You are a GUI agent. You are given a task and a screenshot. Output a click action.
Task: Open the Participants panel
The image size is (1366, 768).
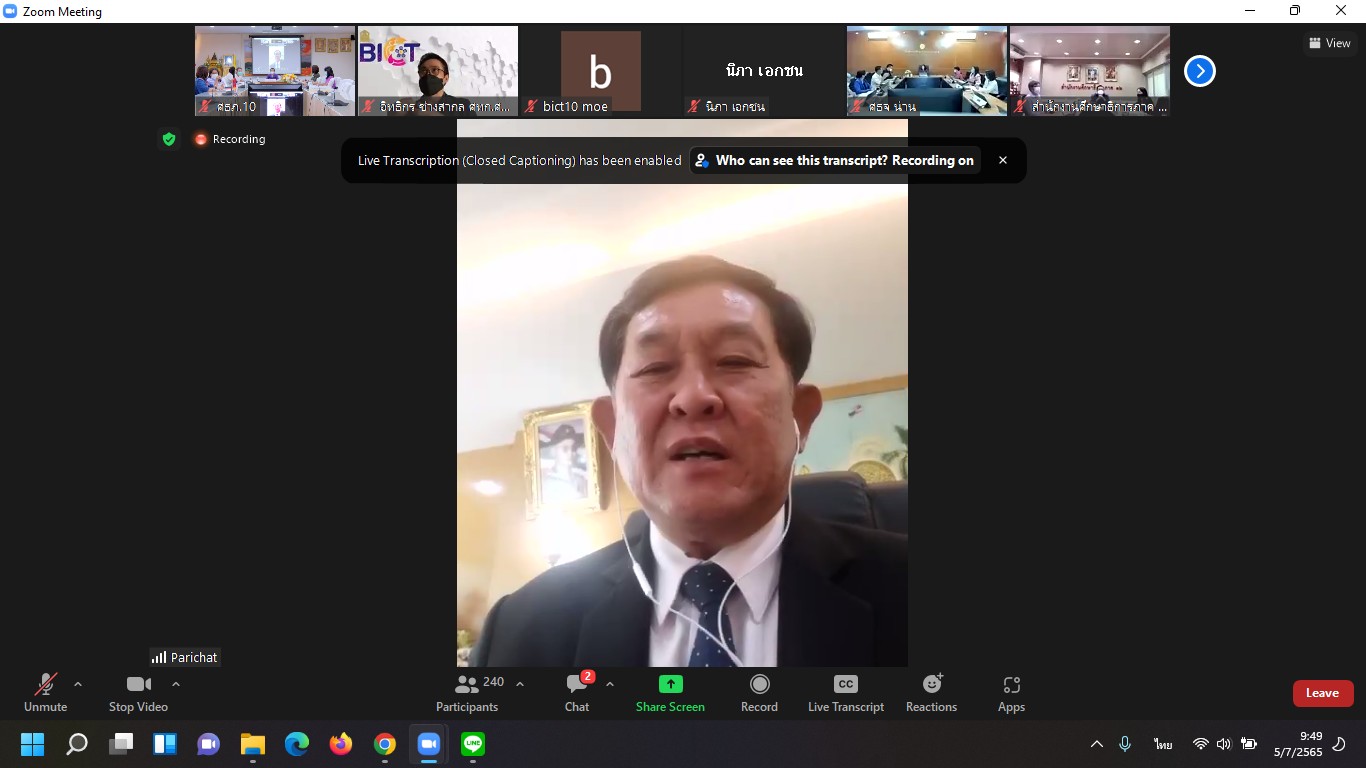(467, 693)
